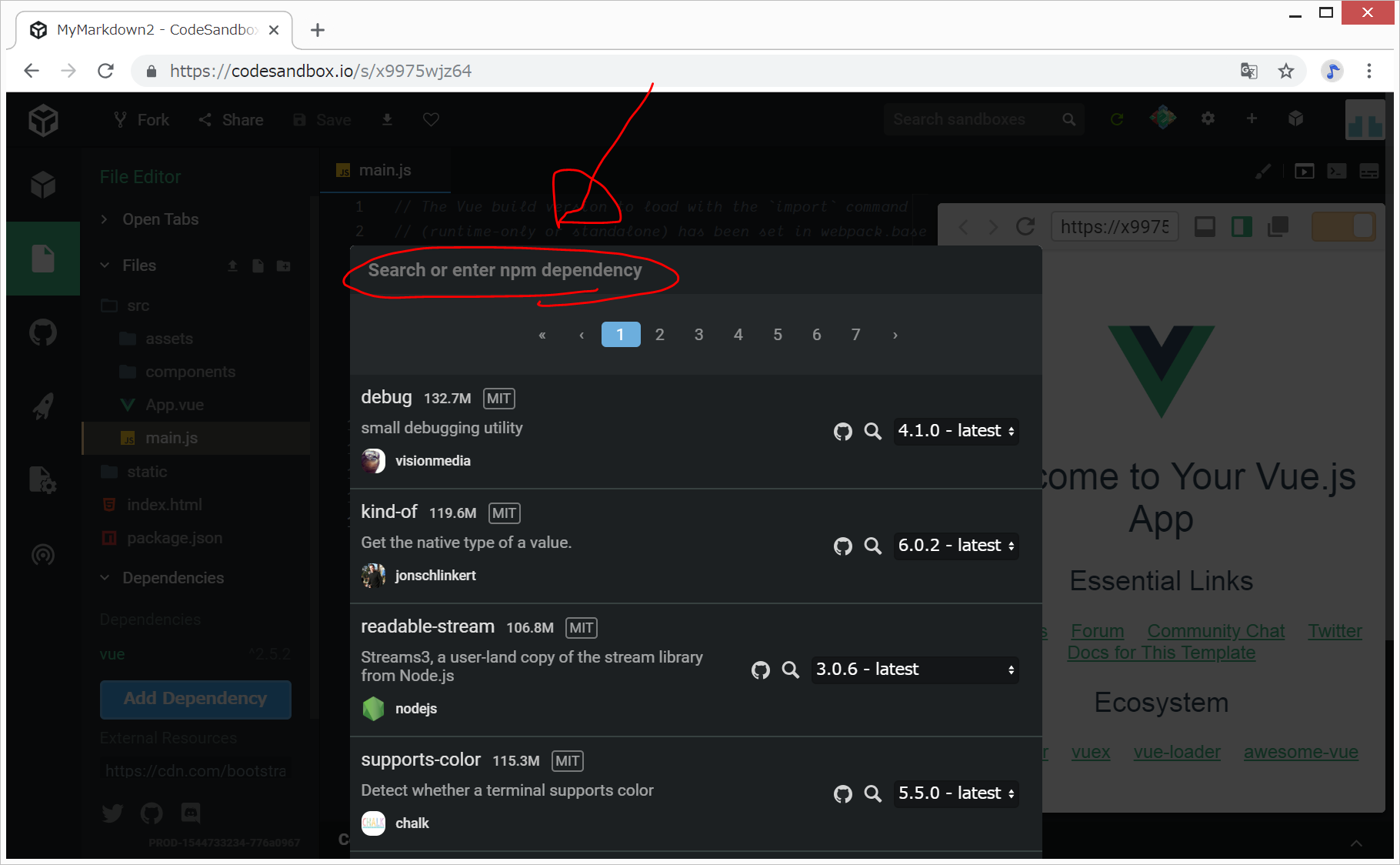
Task: Click the GitHub icon for debug package
Action: point(842,432)
